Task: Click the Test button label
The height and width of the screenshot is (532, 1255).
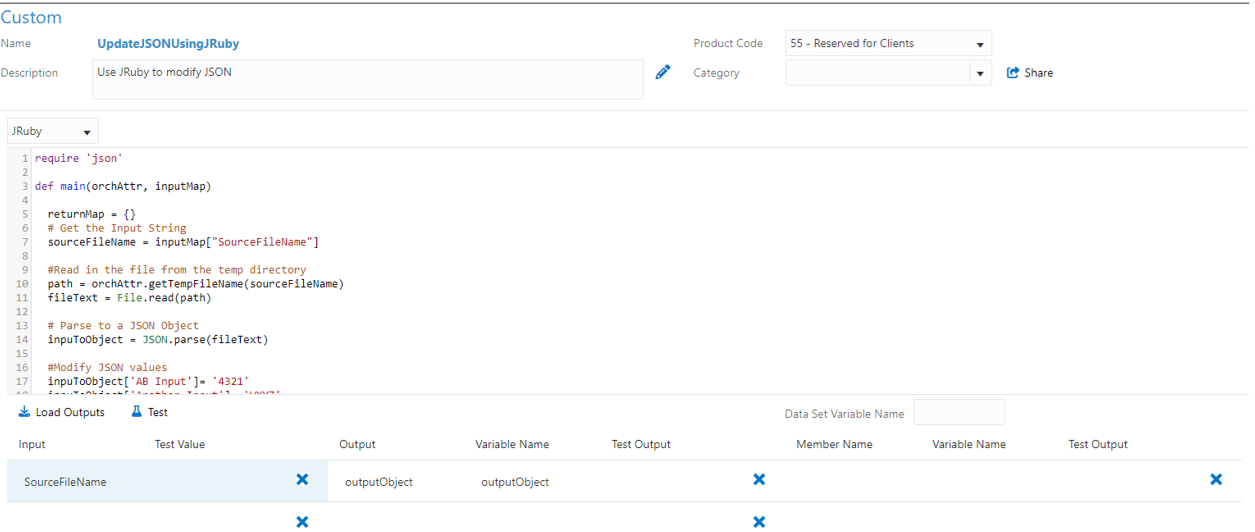Action: (x=158, y=412)
